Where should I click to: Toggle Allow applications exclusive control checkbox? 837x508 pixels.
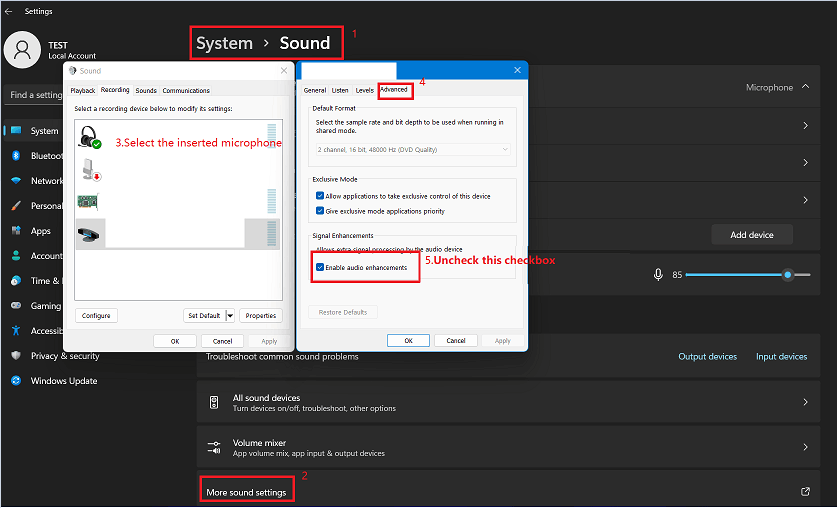coord(320,196)
